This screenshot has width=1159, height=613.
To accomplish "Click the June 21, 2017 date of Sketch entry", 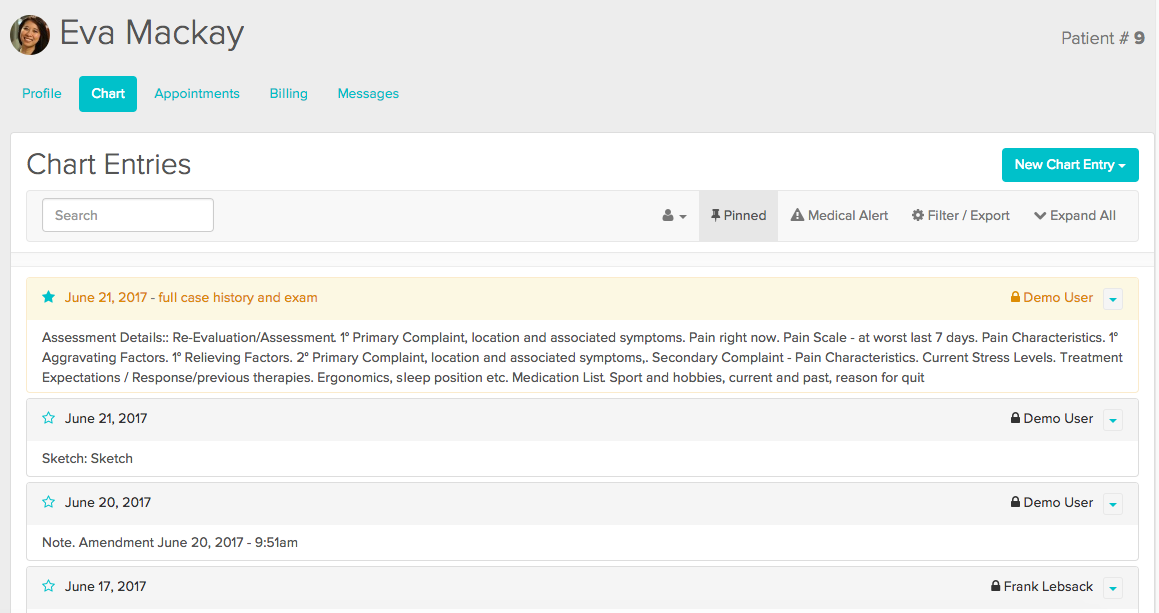I will pos(106,419).
